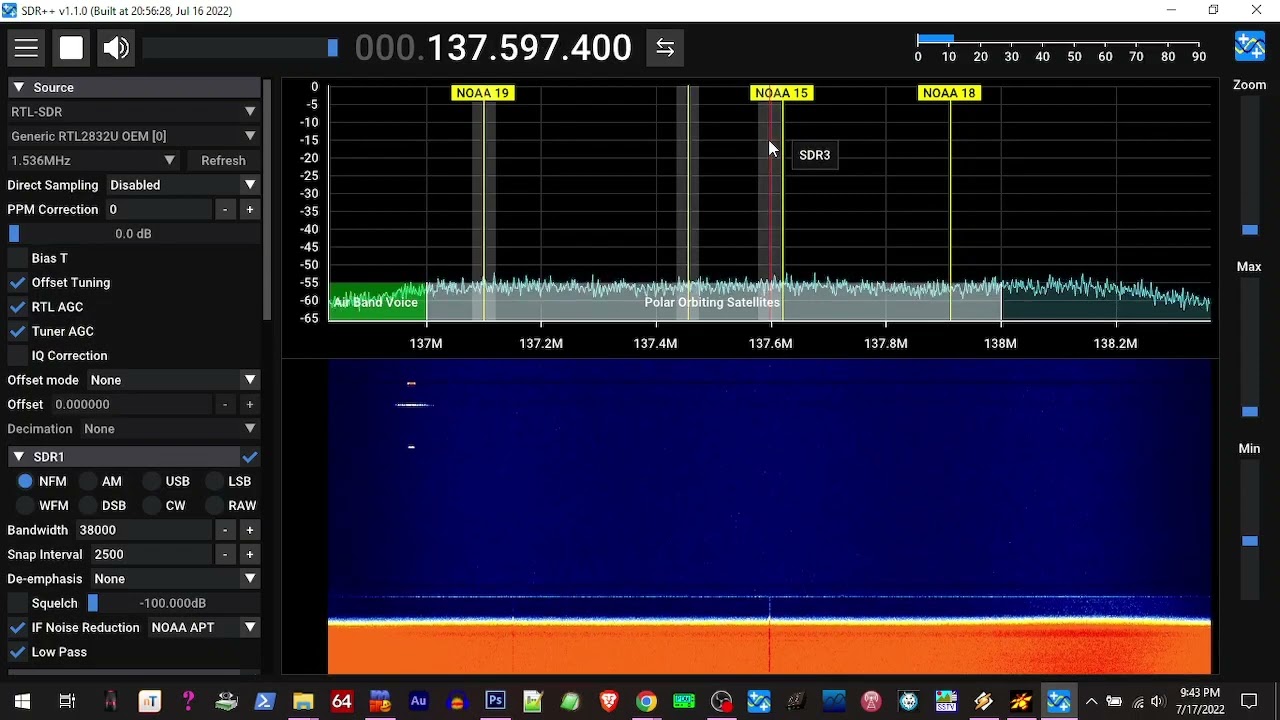
Task: Collapse the Source section header
Action: click(133, 88)
